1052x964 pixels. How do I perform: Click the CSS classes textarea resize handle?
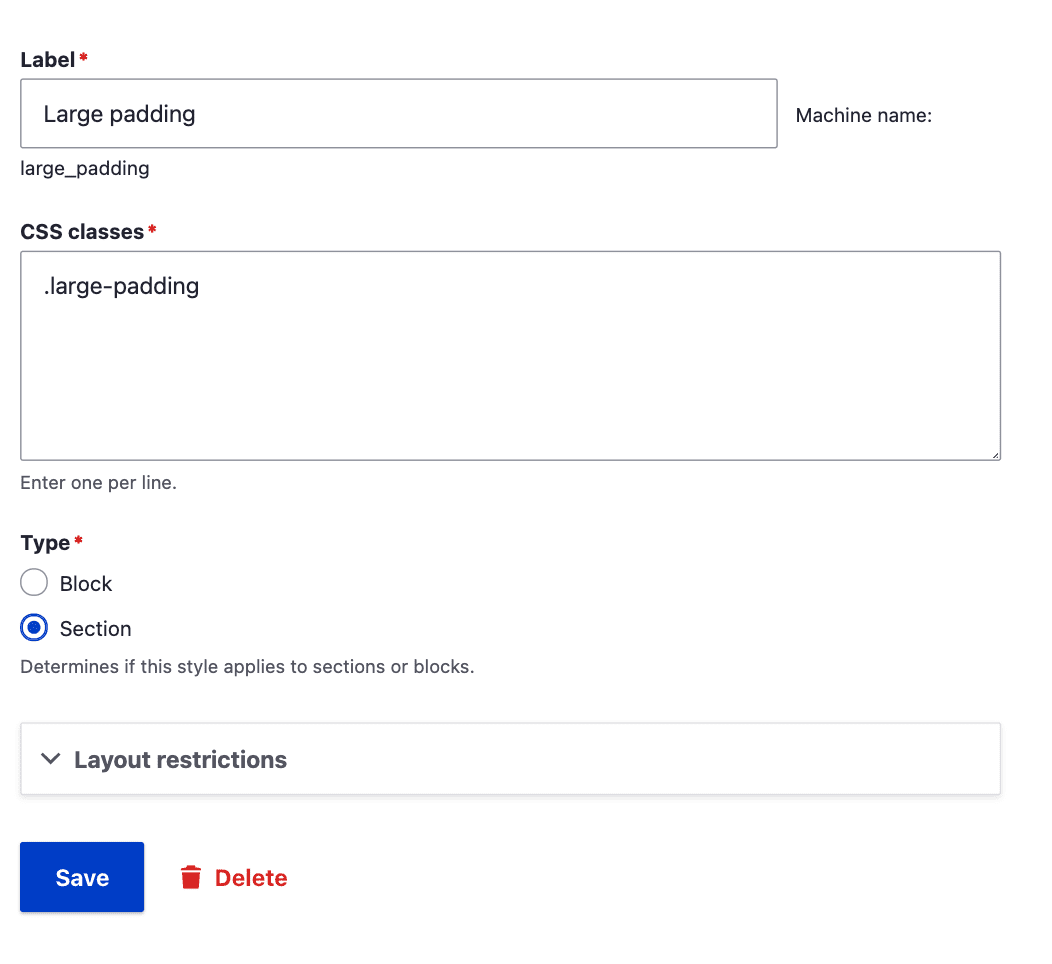[x=995, y=455]
